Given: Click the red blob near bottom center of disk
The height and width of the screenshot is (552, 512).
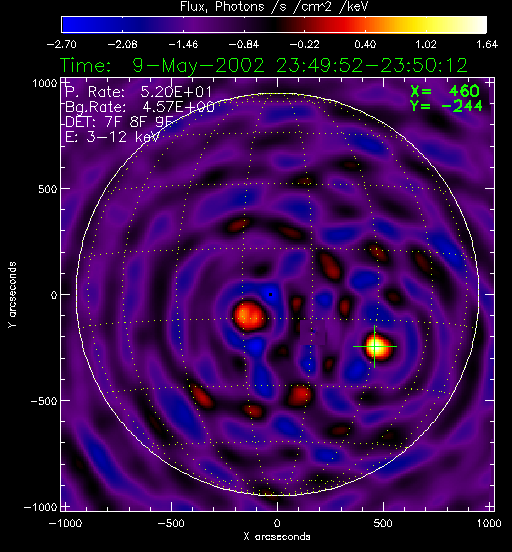Looking at the screenshot, I should (x=300, y=395).
